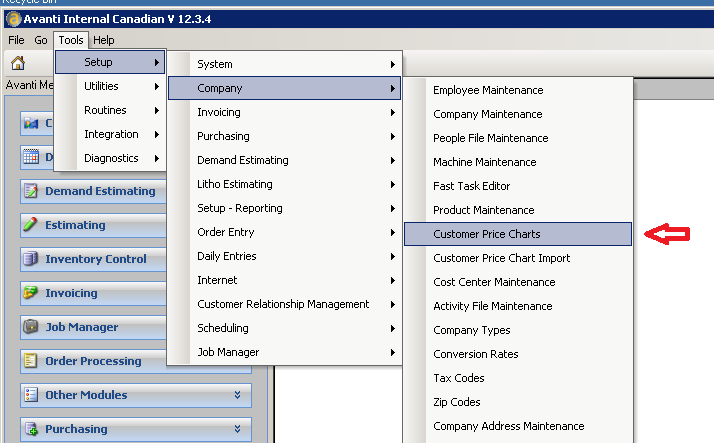Open the Help menu
Screen dimensions: 714x443
coord(104,40)
